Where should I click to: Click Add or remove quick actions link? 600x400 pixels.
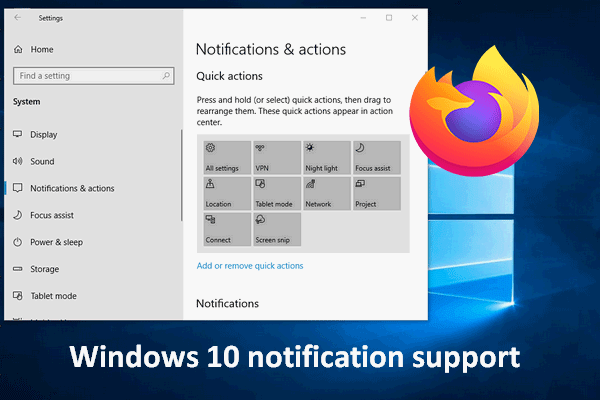coord(250,266)
